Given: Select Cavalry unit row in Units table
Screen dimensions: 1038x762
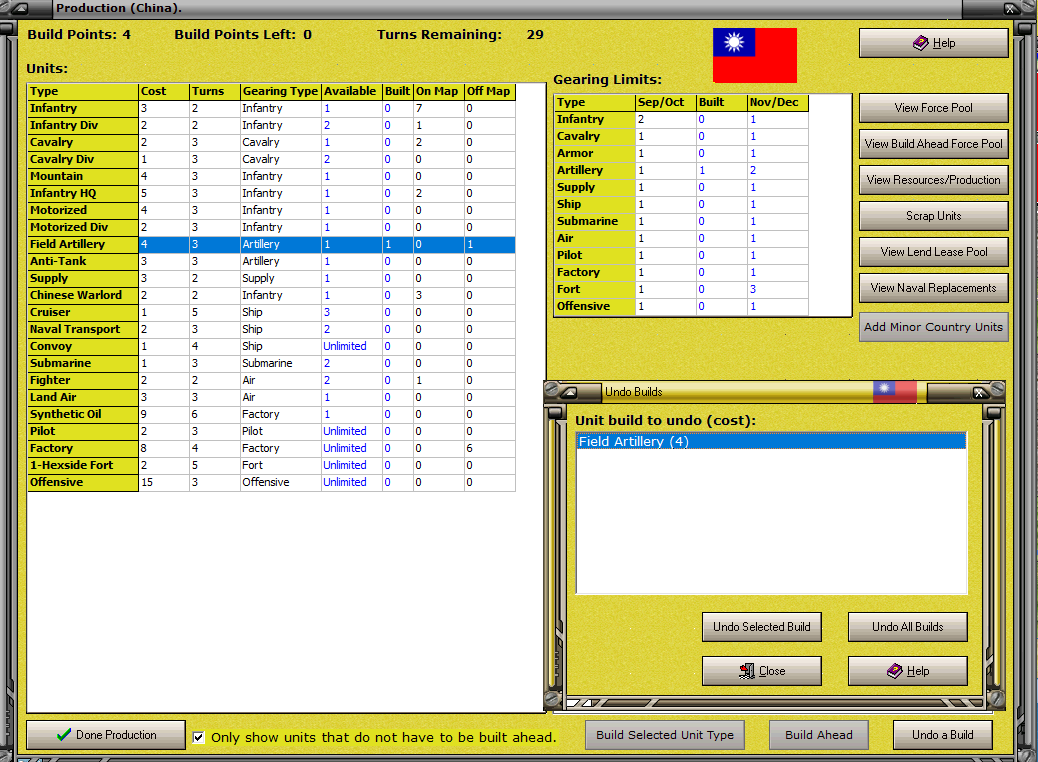Looking at the screenshot, I should pos(271,142).
